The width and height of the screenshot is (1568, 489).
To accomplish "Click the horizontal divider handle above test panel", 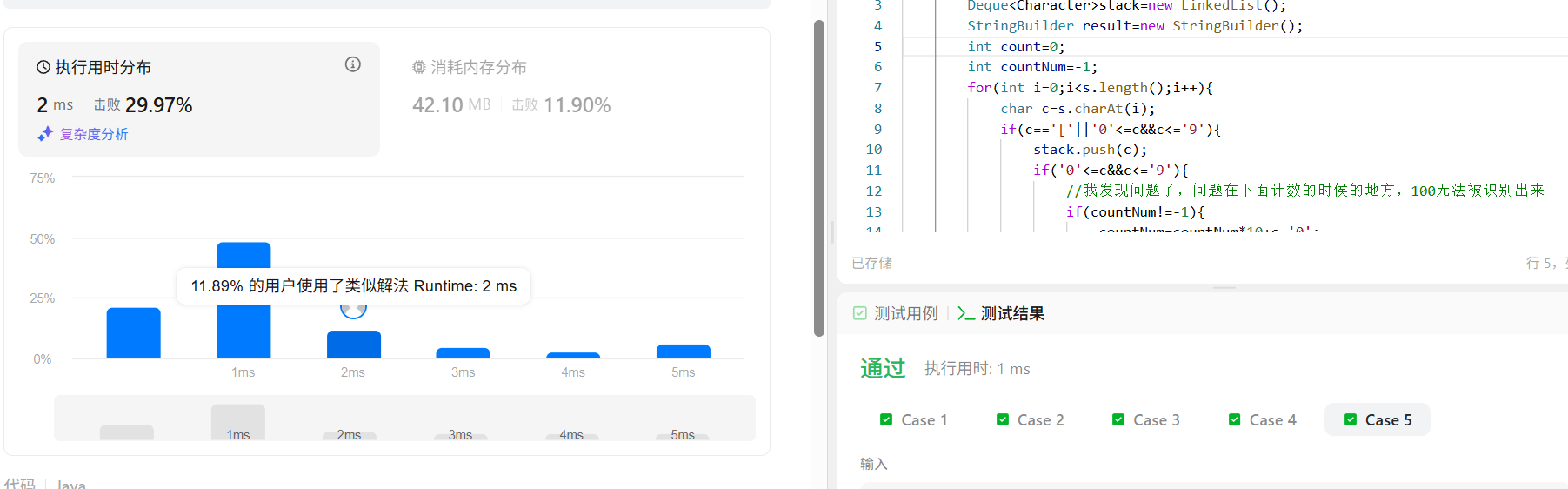I will click(1224, 287).
